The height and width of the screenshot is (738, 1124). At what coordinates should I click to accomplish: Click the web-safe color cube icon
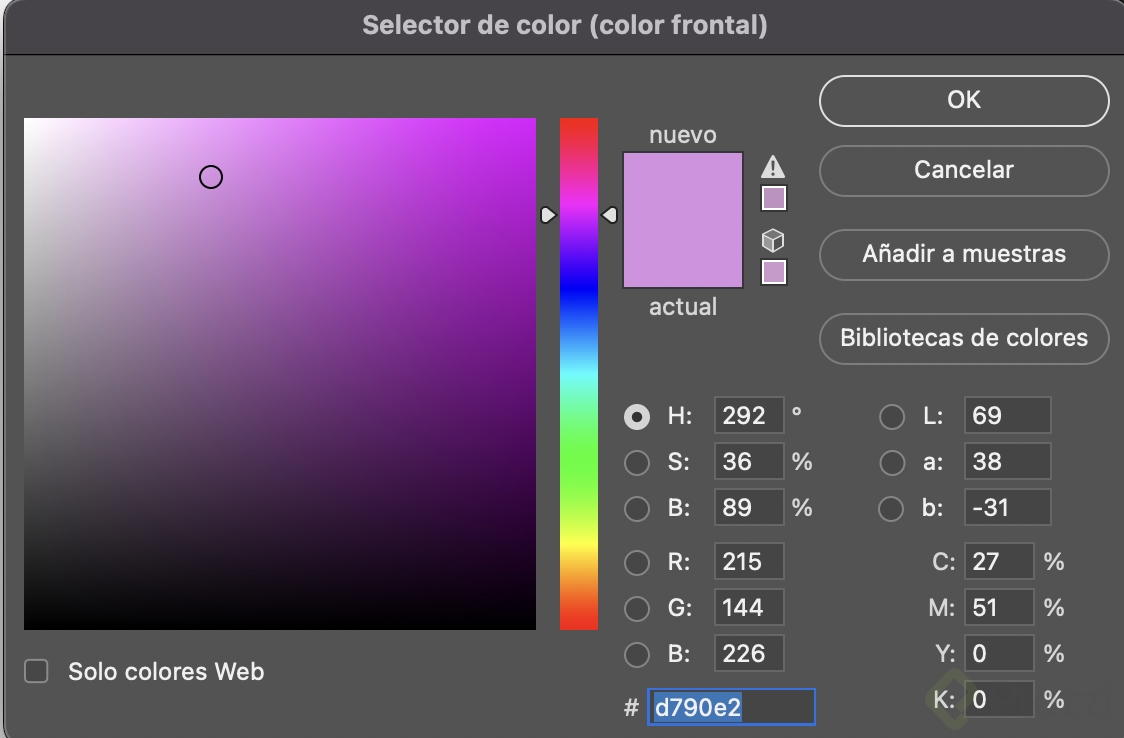773,240
